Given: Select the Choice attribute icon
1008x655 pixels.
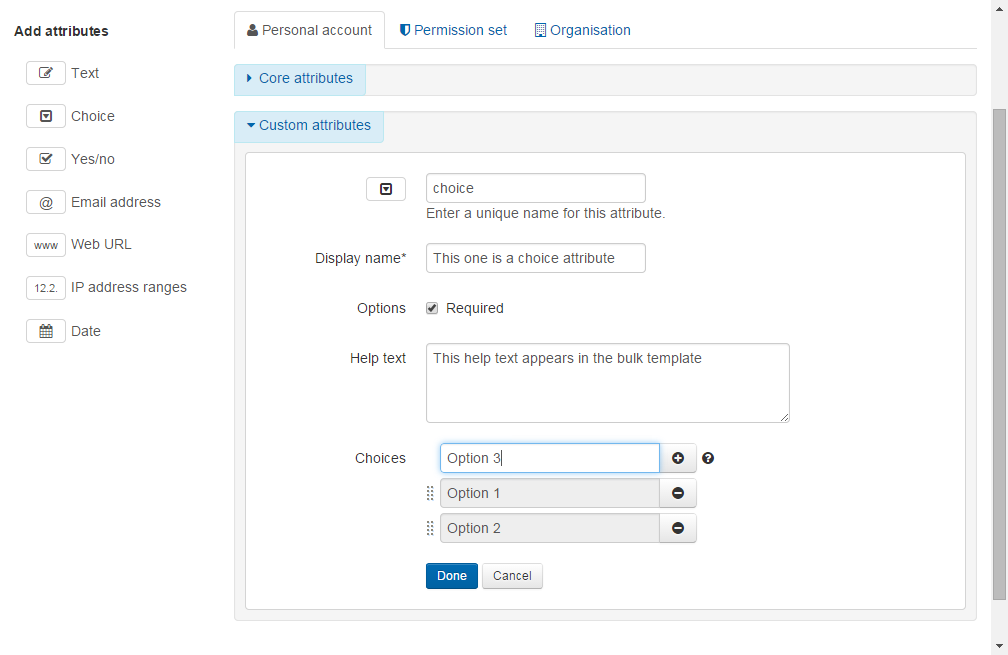Looking at the screenshot, I should pyautogui.click(x=45, y=115).
